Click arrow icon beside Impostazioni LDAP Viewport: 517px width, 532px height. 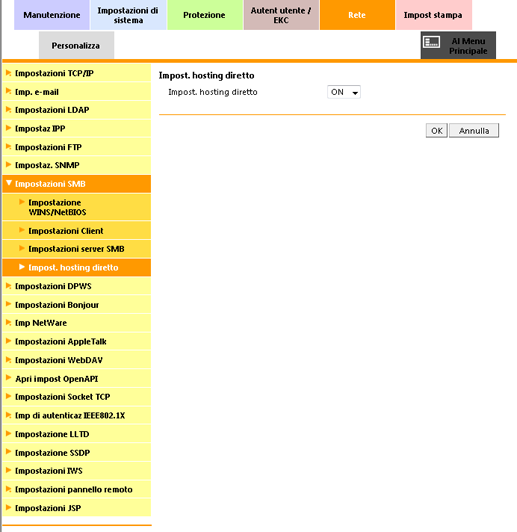9,110
